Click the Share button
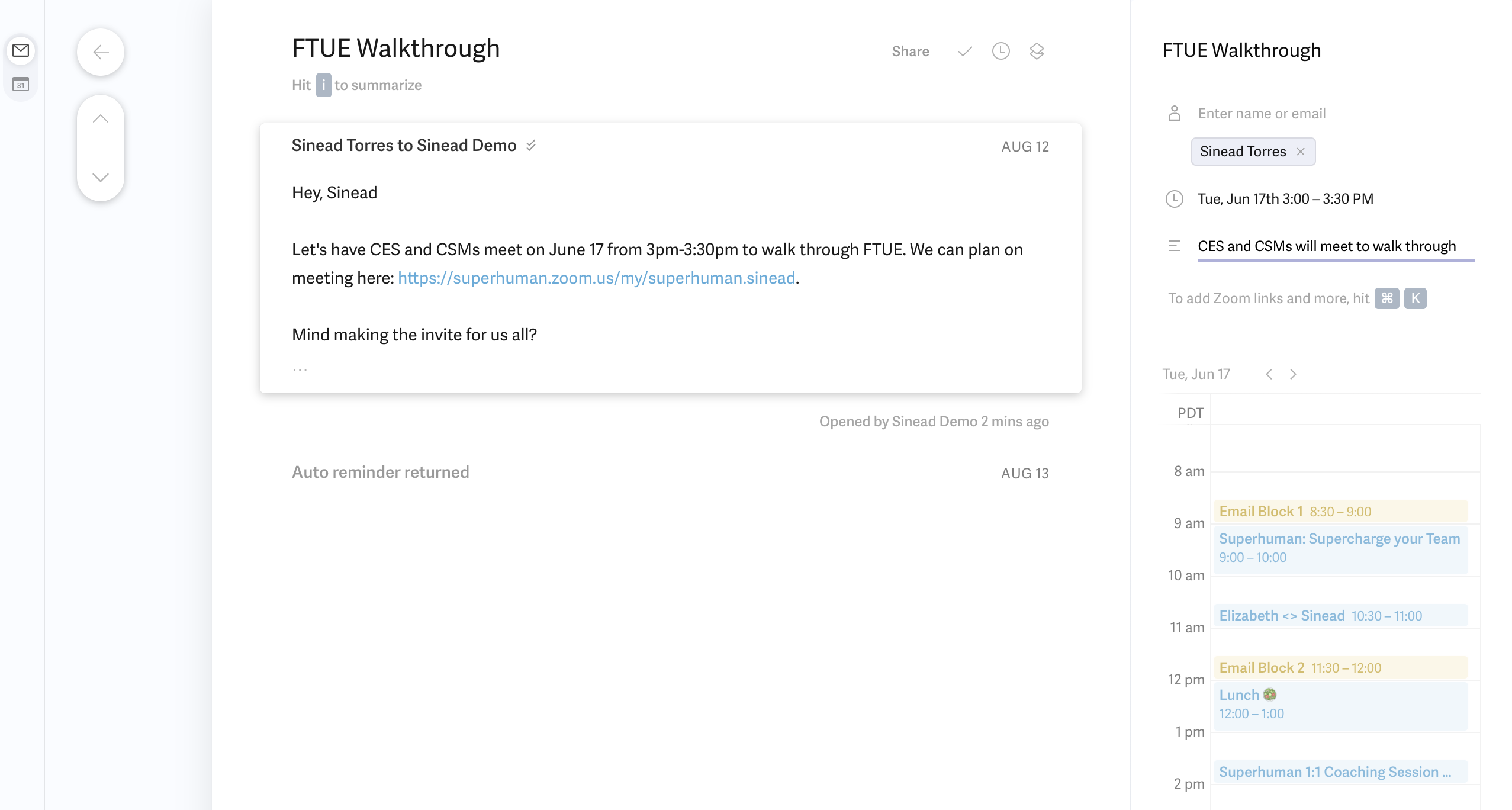 click(x=911, y=52)
